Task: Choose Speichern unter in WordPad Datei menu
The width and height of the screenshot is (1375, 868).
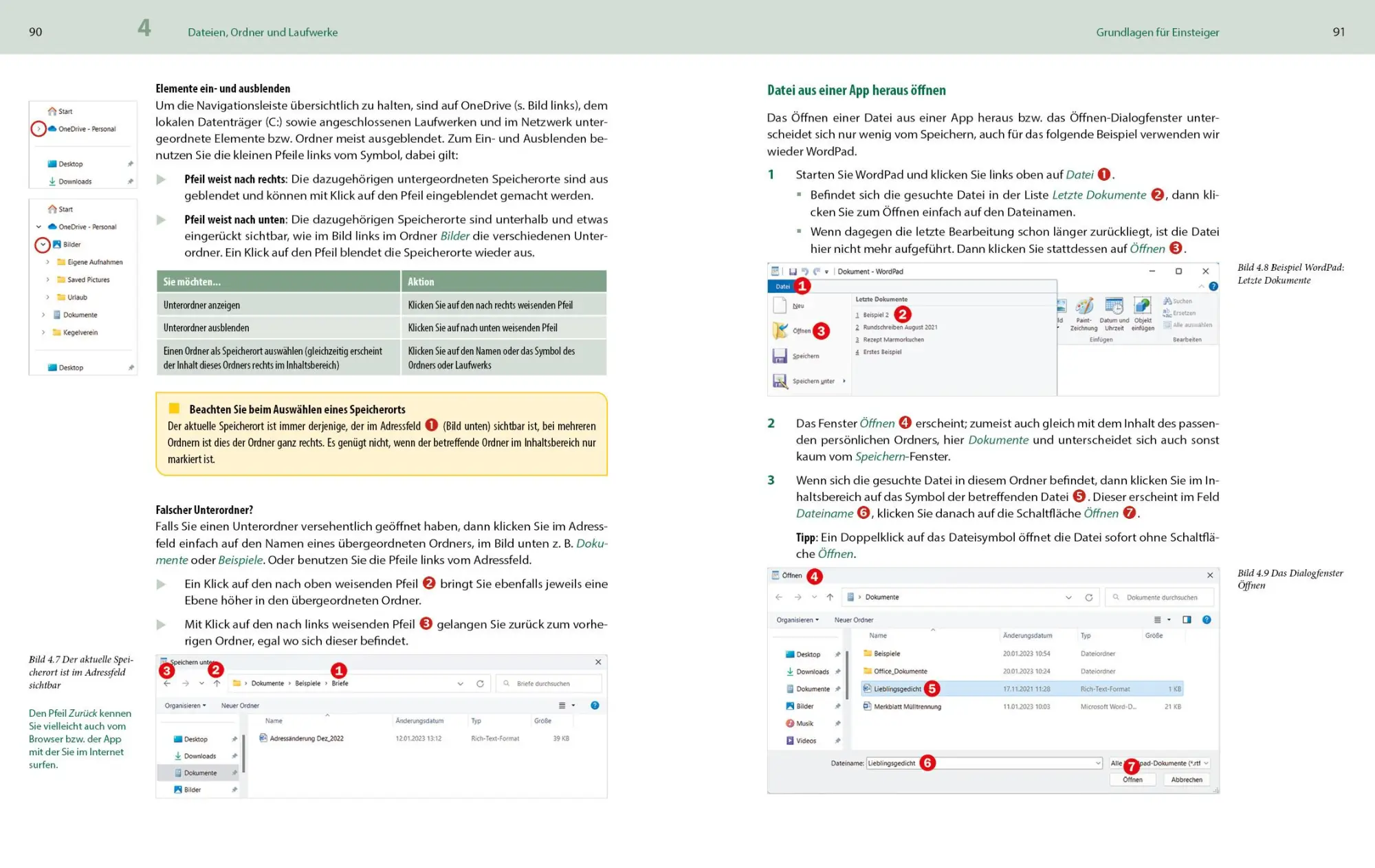Action: click(810, 381)
